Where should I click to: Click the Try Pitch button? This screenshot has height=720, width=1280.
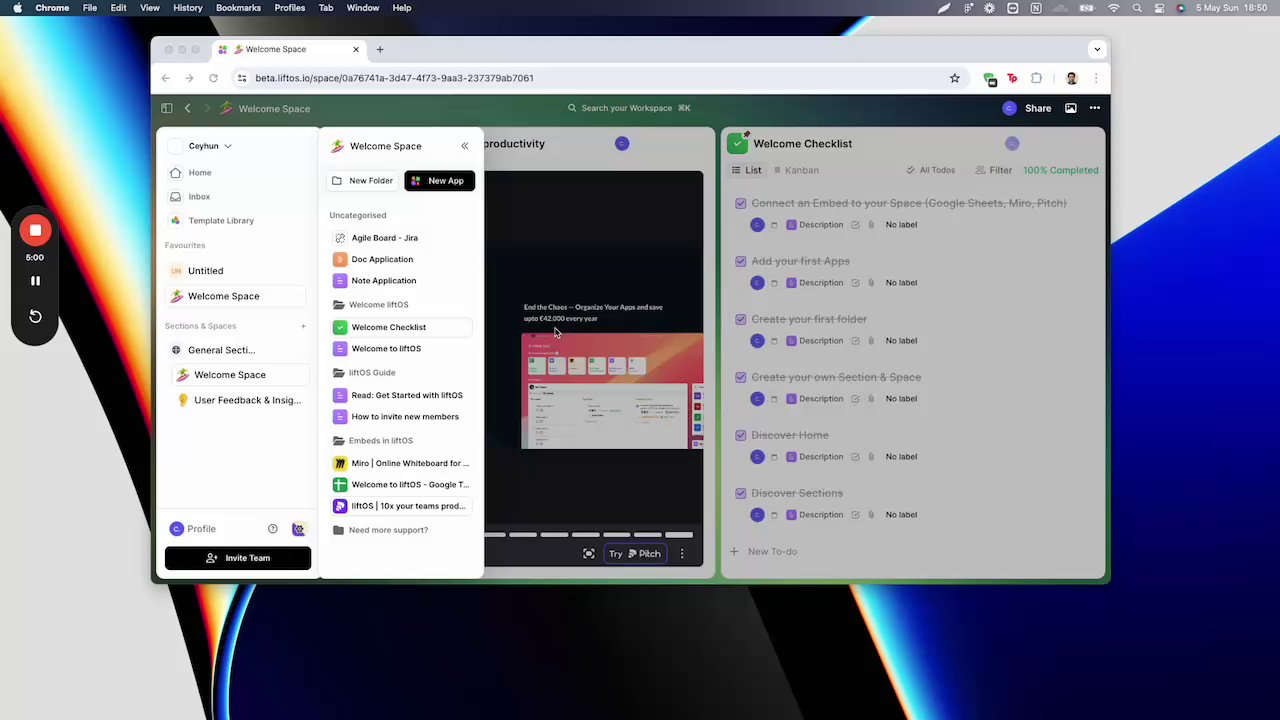(635, 554)
